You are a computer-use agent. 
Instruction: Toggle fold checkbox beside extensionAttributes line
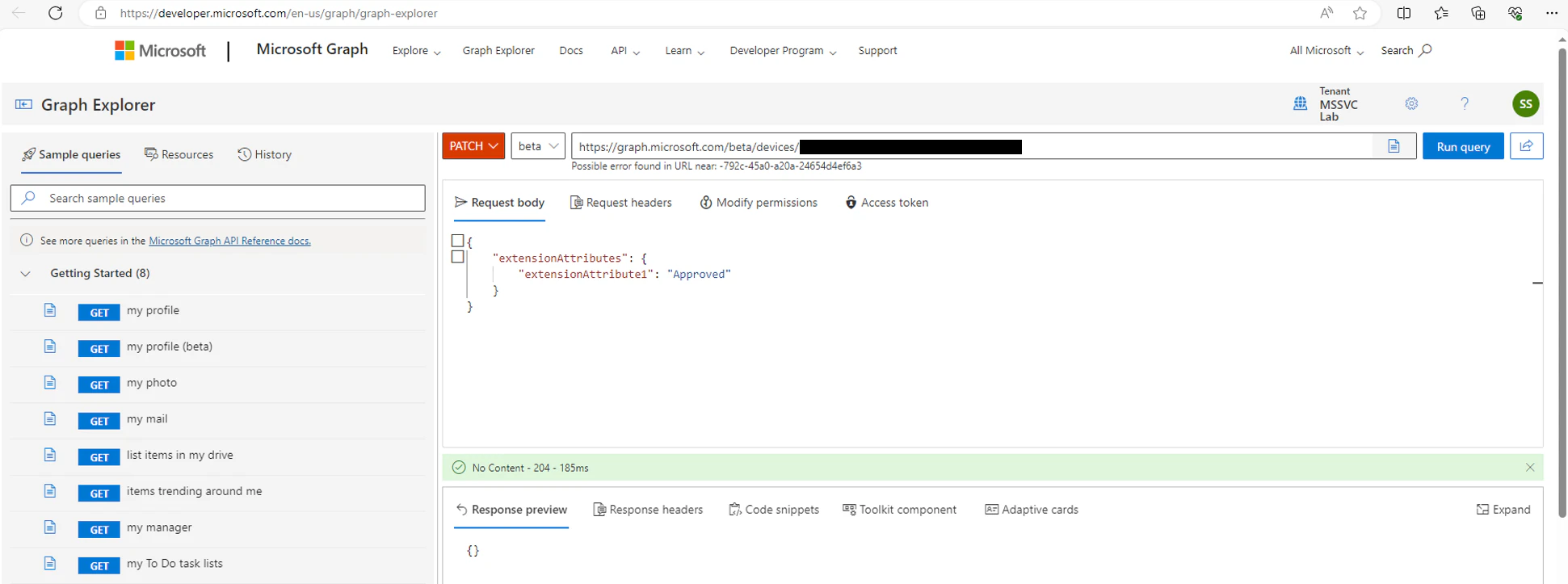coord(457,257)
